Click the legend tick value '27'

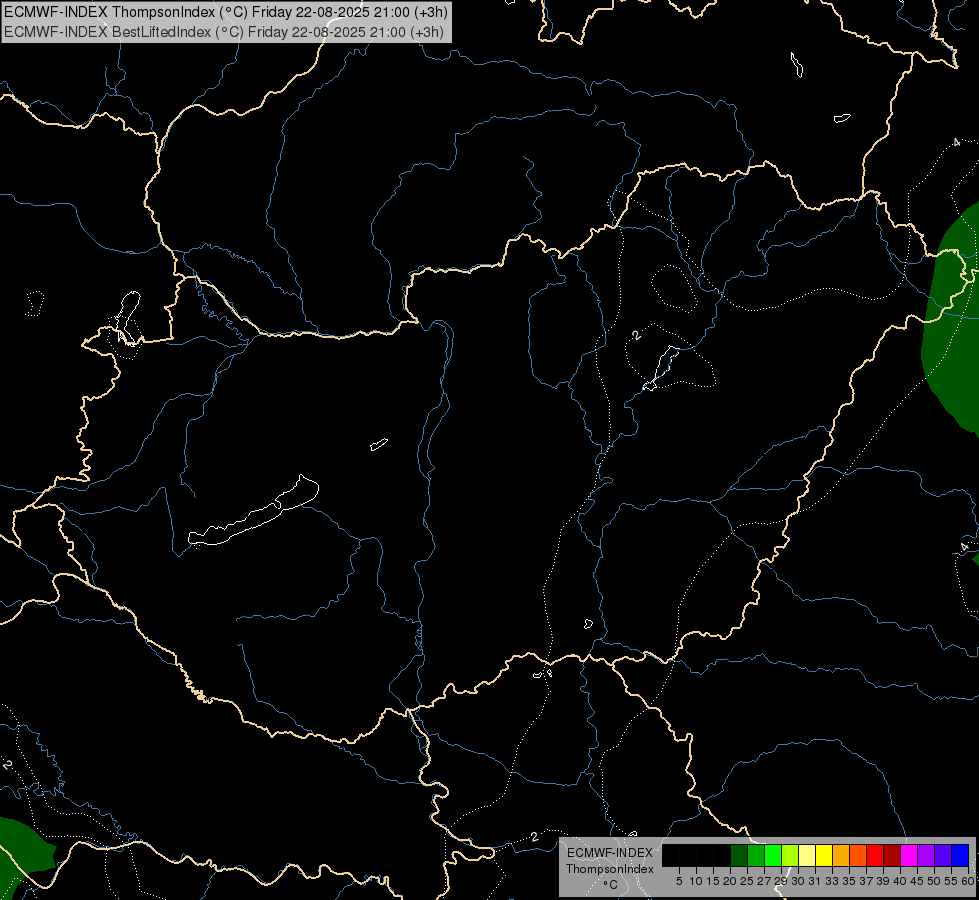[x=764, y=881]
